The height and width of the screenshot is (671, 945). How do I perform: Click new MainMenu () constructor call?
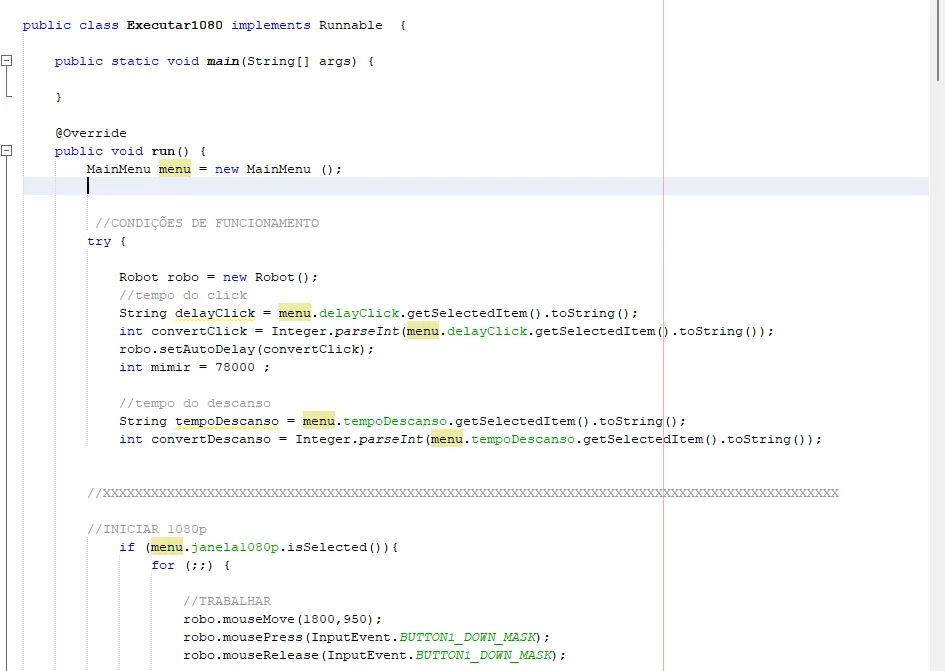point(278,169)
